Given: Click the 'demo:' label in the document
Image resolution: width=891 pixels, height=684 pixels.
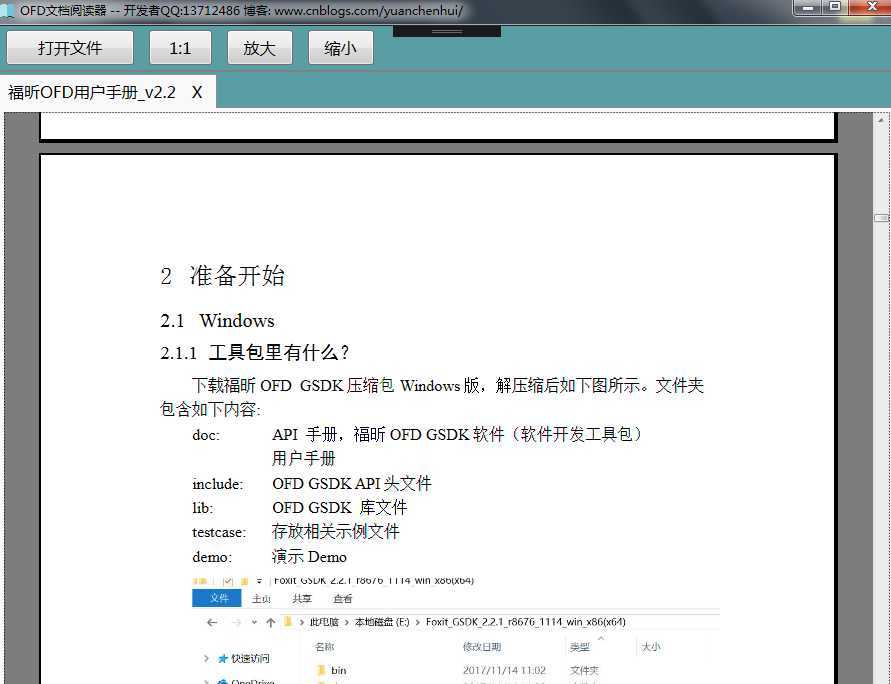Looking at the screenshot, I should 212,557.
